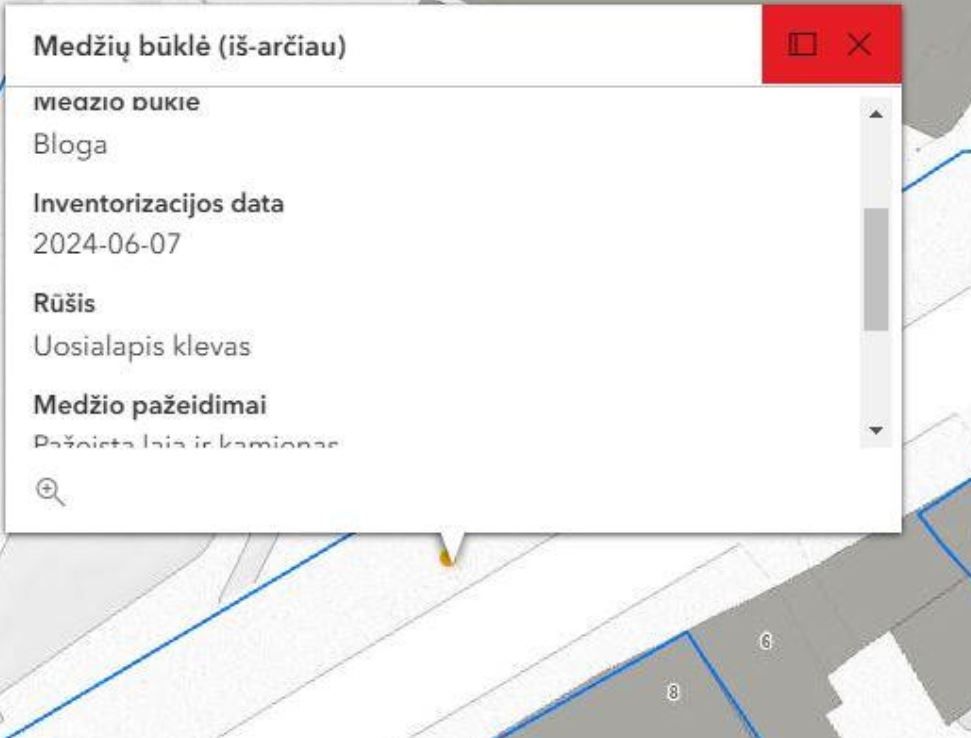Click the Bloga condition value

point(70,145)
